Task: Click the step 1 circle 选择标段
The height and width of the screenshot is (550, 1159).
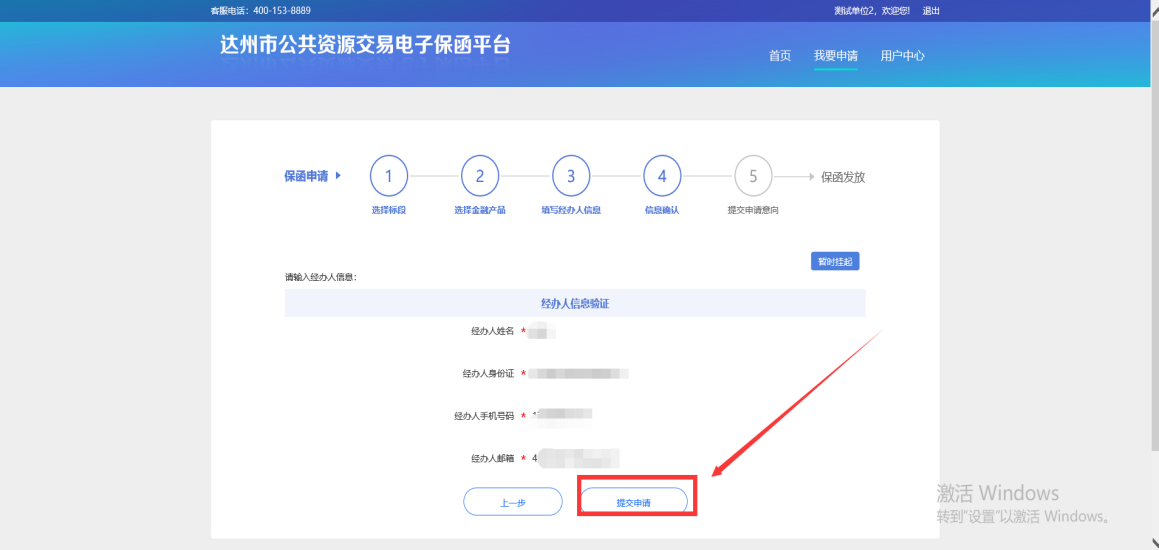Action: (389, 177)
